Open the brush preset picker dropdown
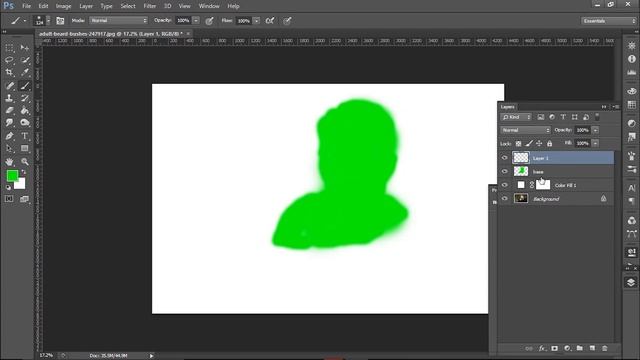This screenshot has width=640, height=360. (x=49, y=20)
